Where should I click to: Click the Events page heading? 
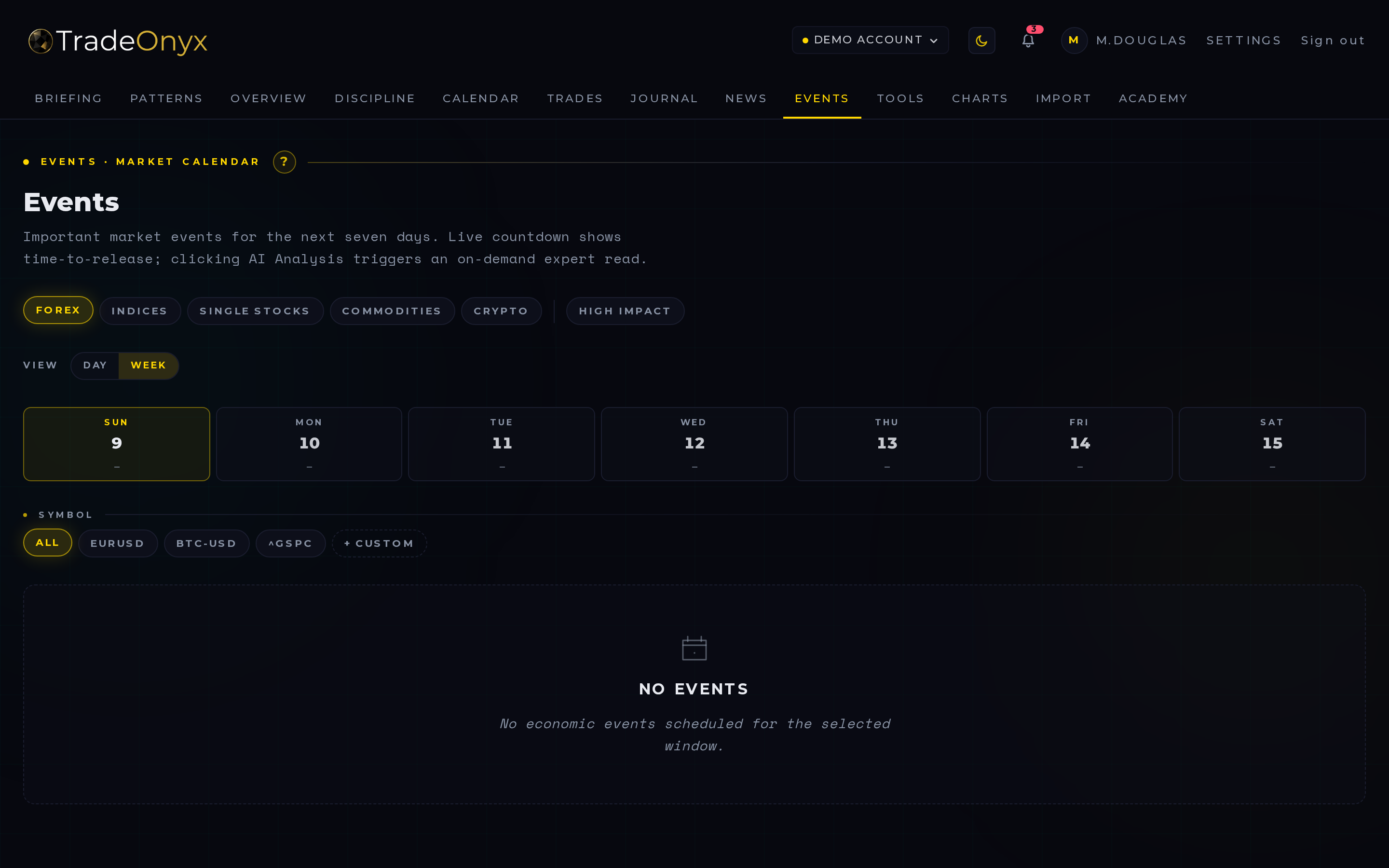coord(72,203)
